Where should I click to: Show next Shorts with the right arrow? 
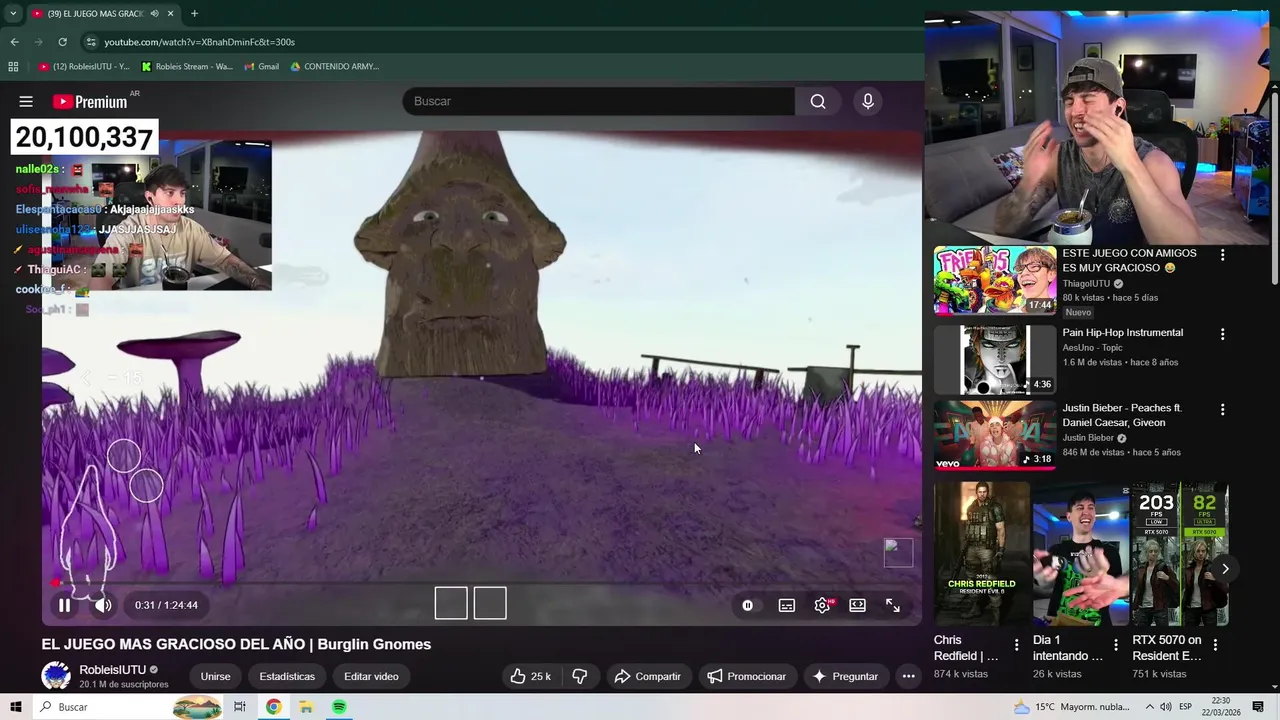1225,568
